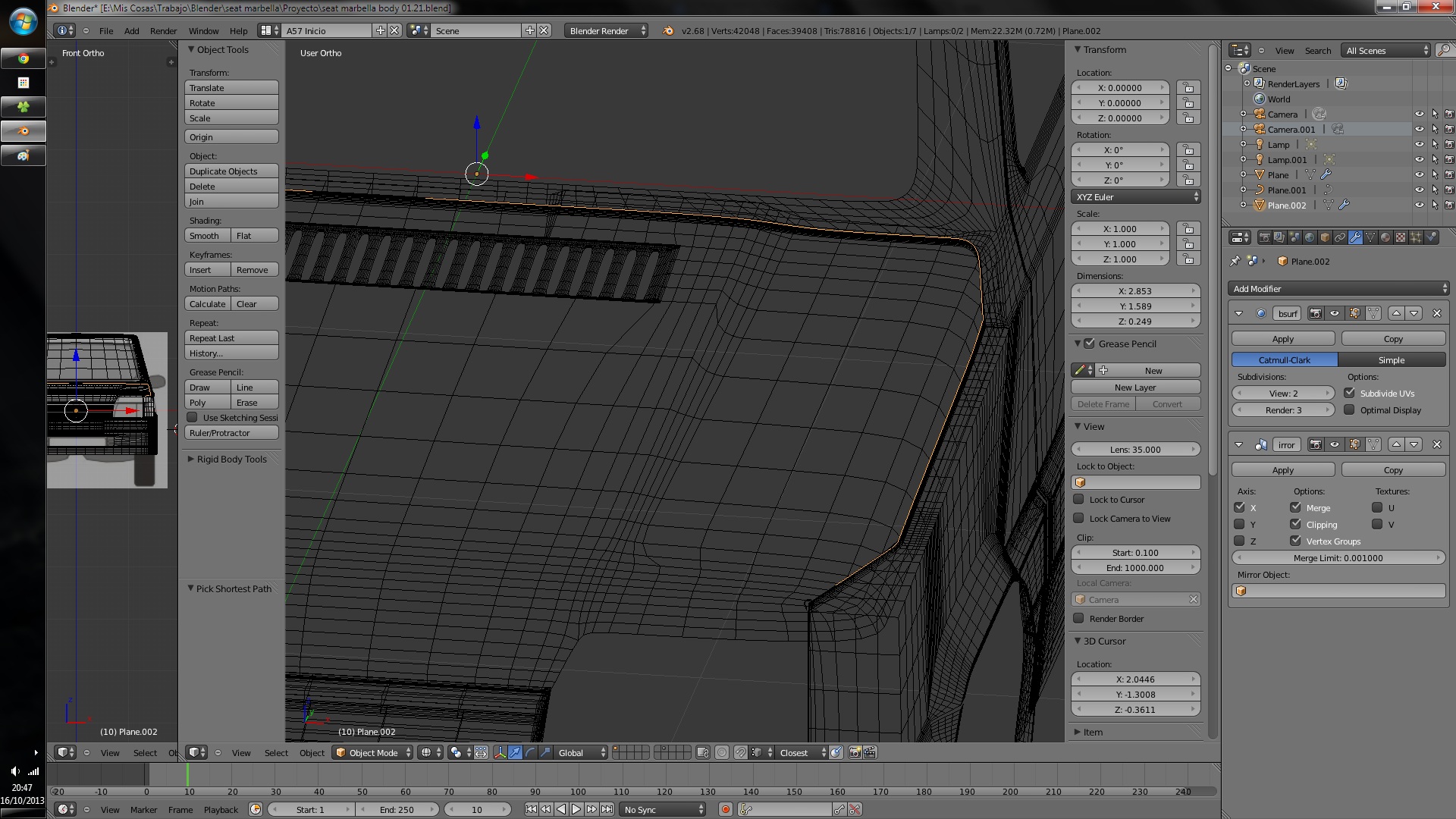Click the record keyframe button in timeline
Viewport: 1456px width, 819px height.
726,809
